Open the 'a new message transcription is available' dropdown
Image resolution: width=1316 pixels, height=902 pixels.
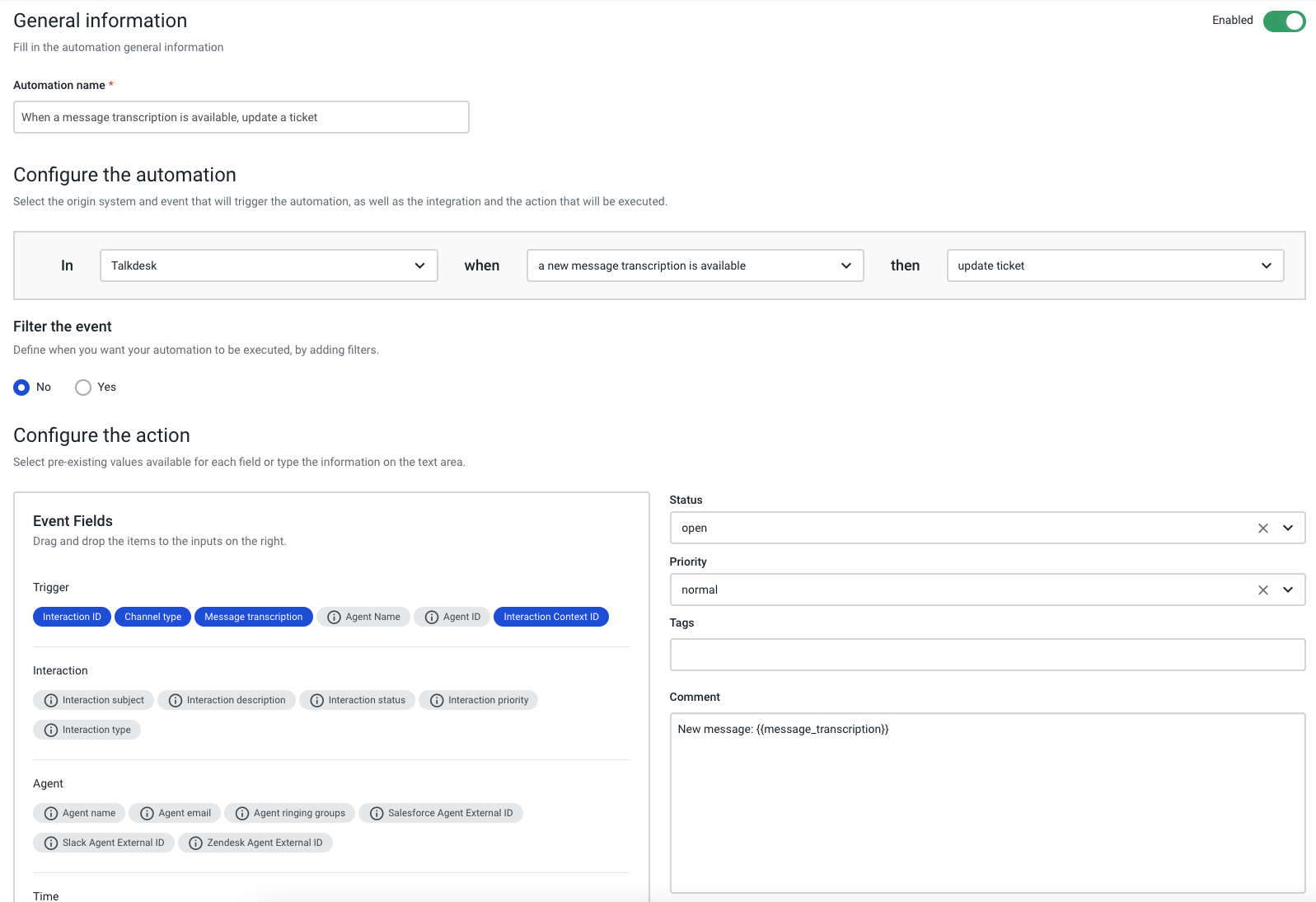tap(695, 265)
